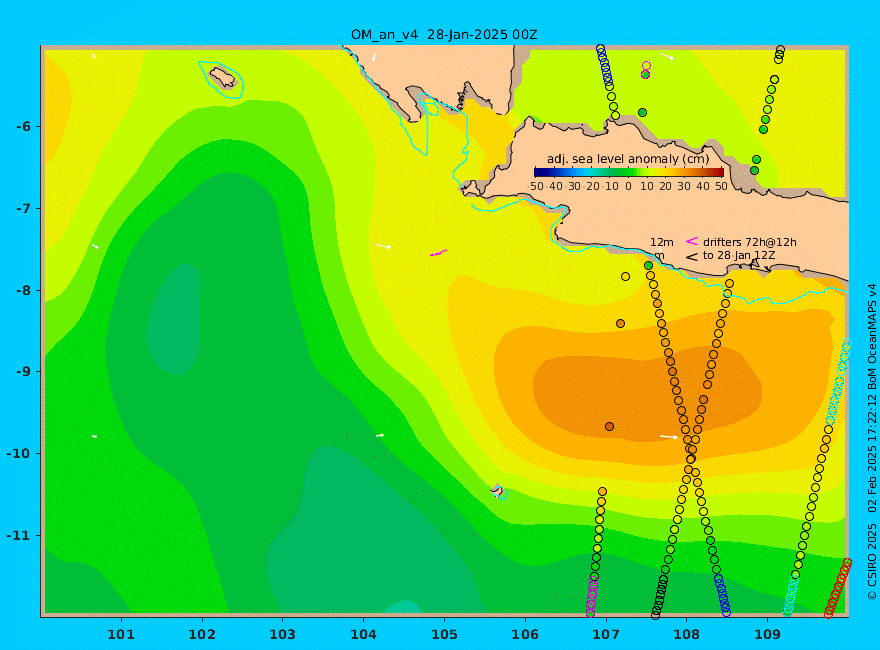
Task: Click the dark red end of the colorbar
Action: coord(718,172)
